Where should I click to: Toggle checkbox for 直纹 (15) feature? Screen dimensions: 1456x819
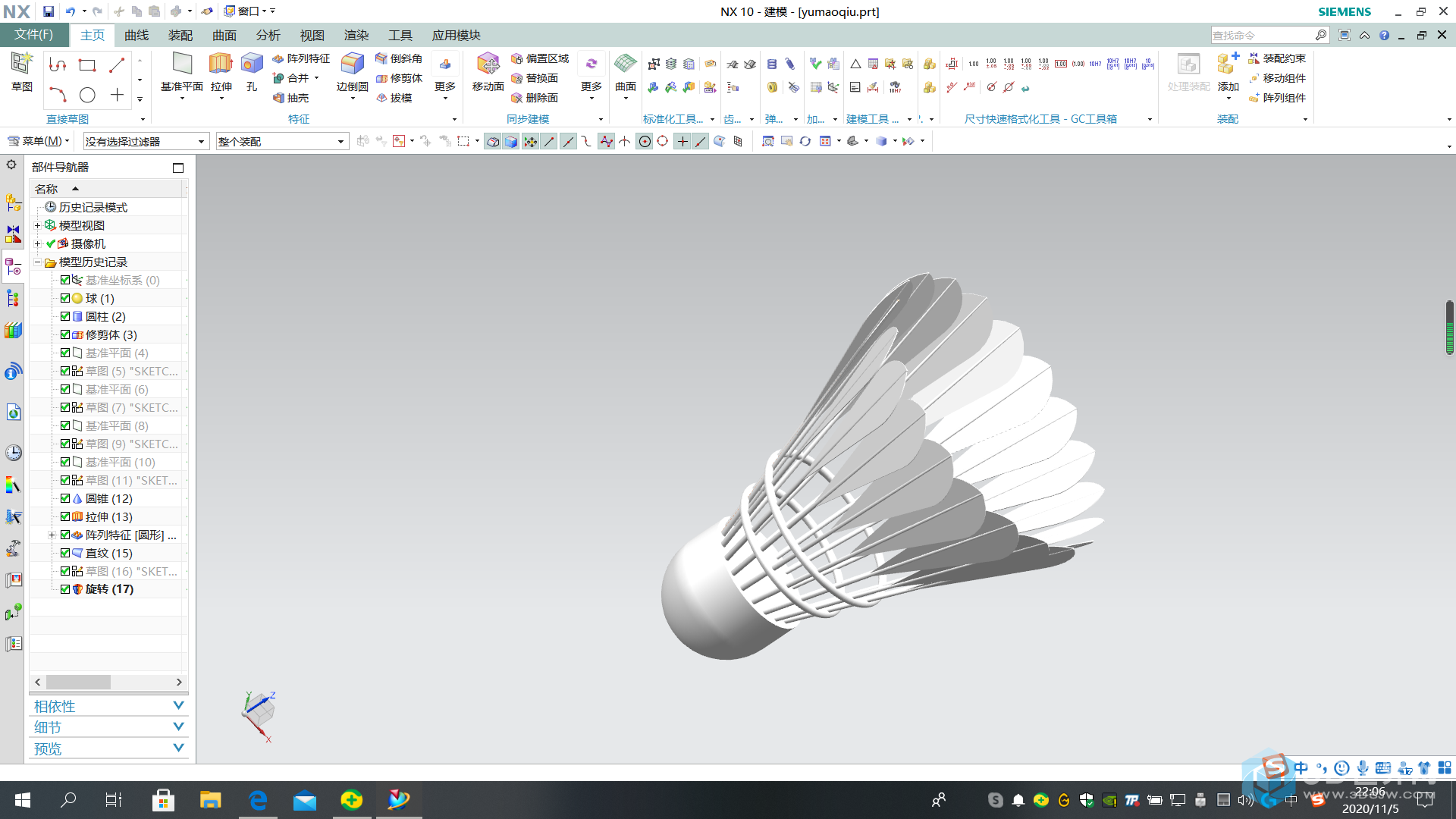click(x=65, y=553)
